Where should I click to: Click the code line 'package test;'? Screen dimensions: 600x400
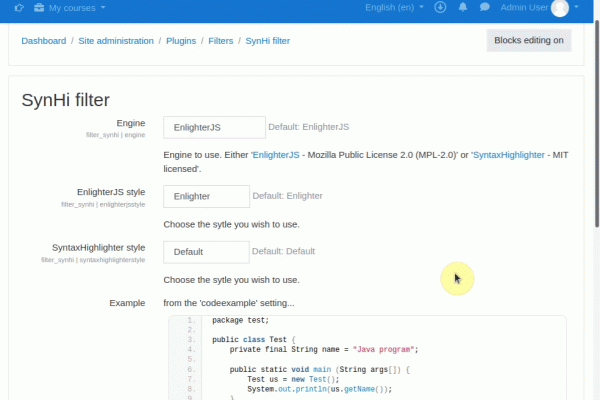tap(241, 320)
